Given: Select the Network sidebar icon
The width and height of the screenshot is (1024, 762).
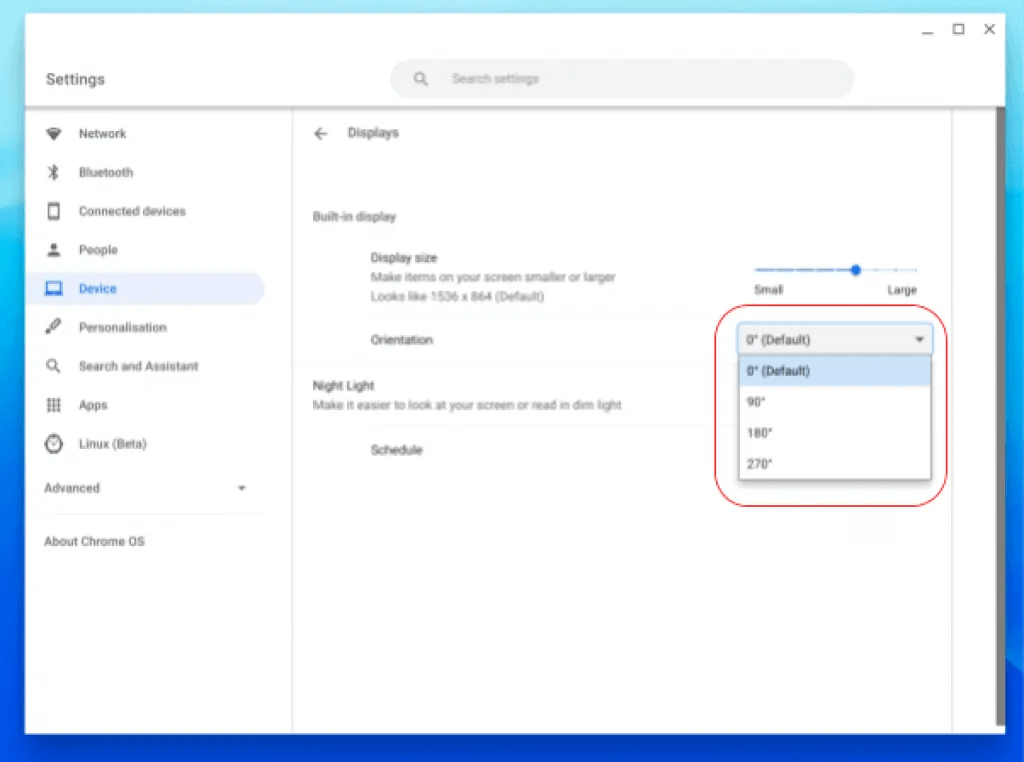Looking at the screenshot, I should tap(54, 133).
